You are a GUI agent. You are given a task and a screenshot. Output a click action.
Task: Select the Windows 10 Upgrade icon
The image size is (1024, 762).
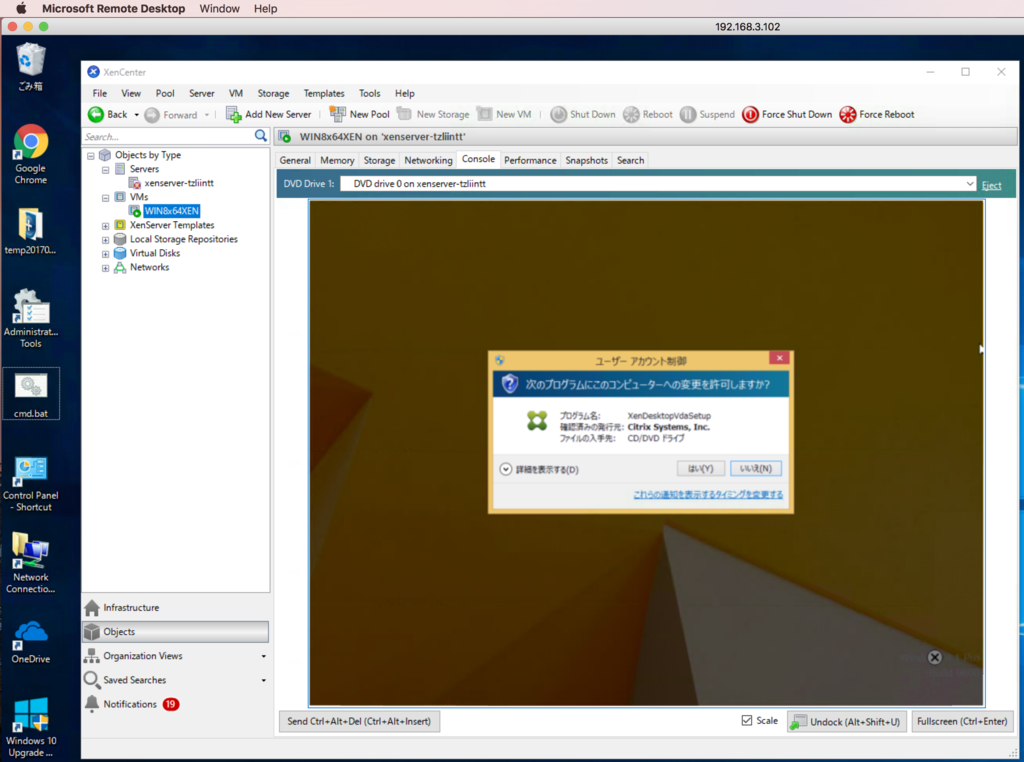click(30, 727)
